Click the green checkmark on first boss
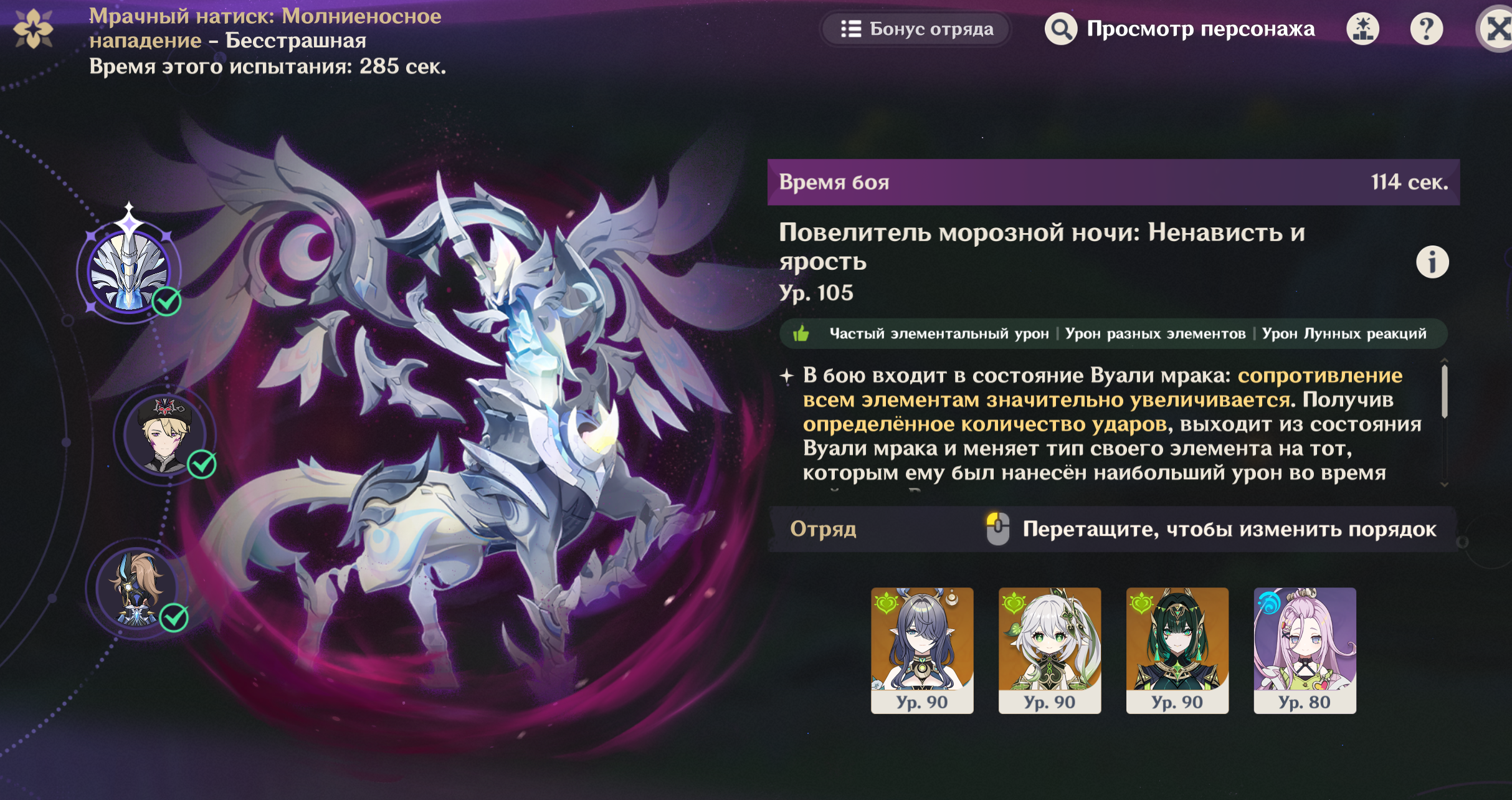Screen dimensions: 1512x800 click(167, 302)
